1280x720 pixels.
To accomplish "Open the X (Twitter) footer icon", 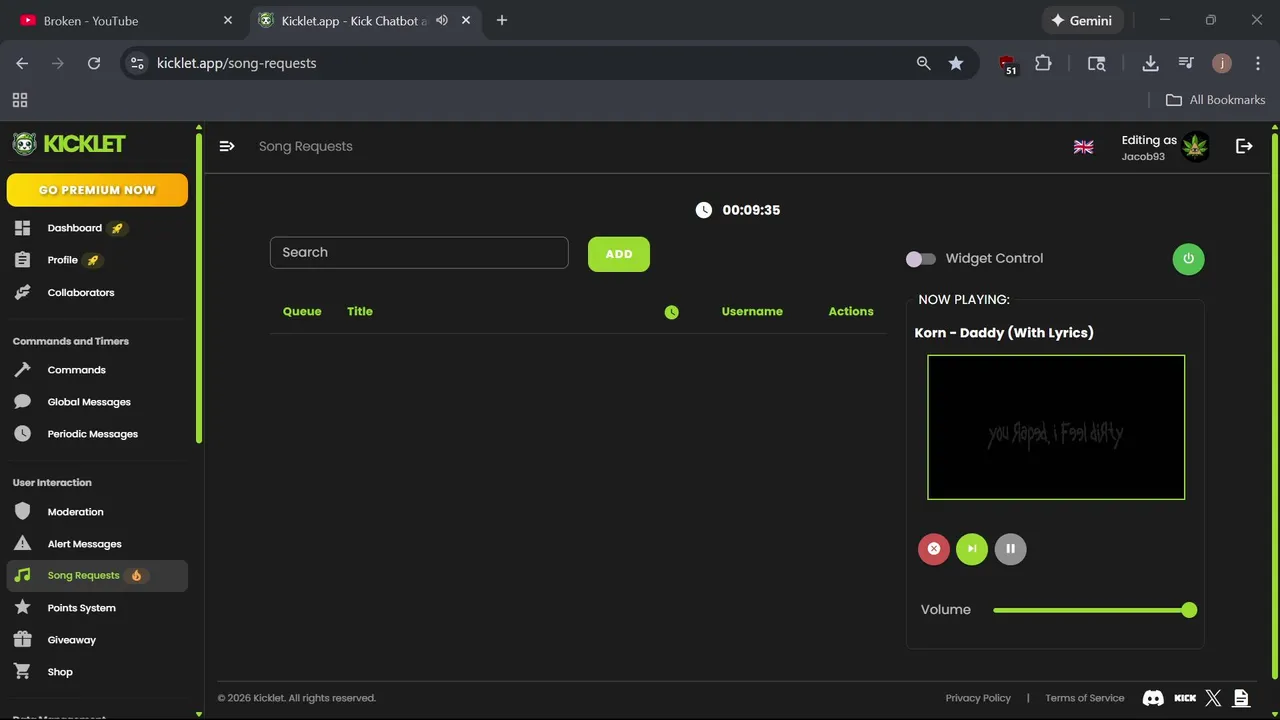I will point(1213,698).
